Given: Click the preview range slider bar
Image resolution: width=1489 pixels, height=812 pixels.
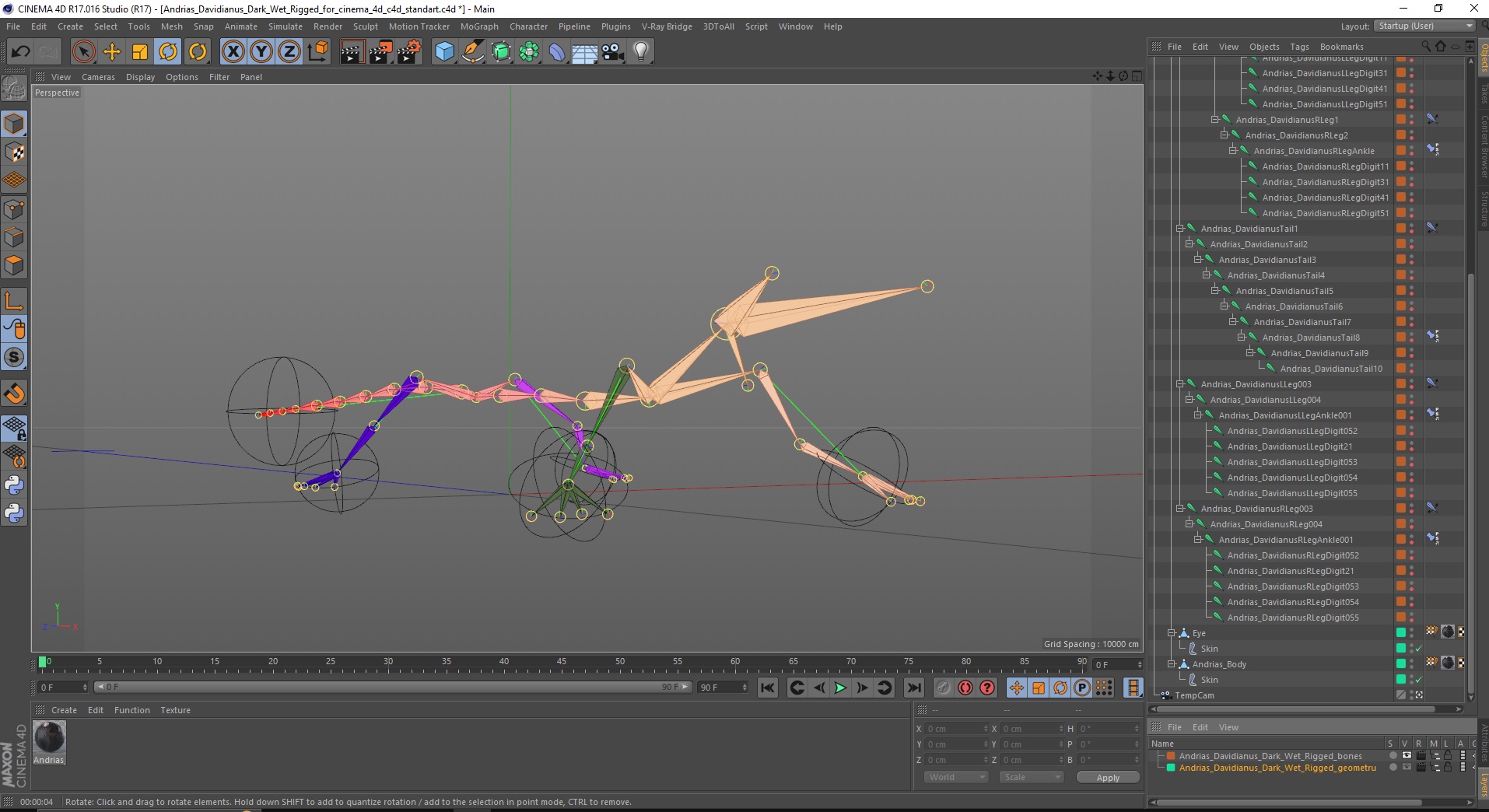Looking at the screenshot, I should tap(393, 687).
